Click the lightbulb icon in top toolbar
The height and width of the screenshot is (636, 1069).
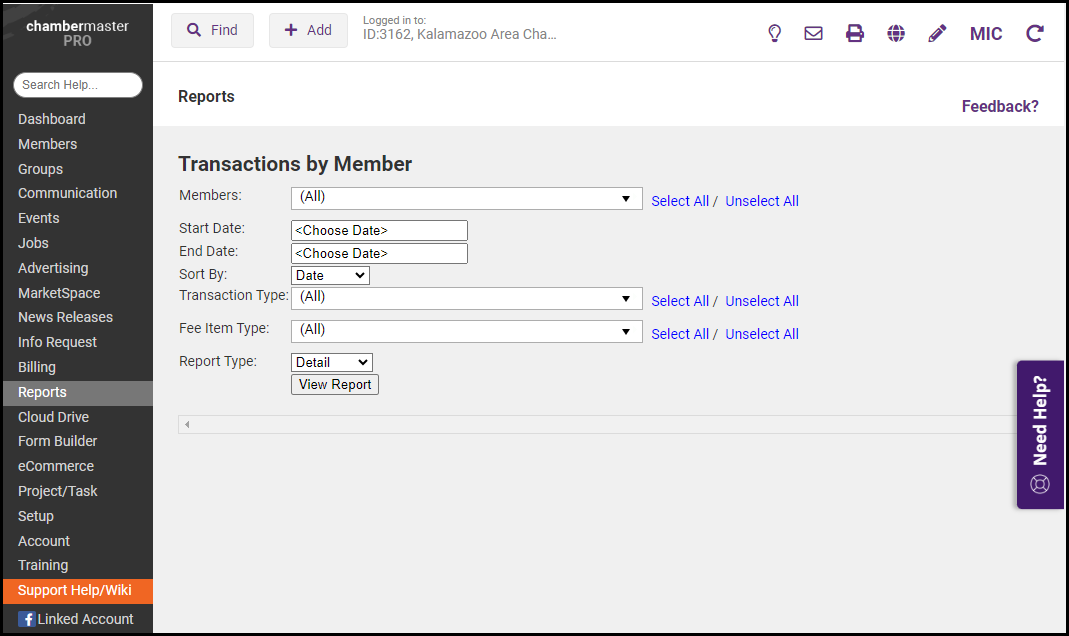[x=774, y=33]
